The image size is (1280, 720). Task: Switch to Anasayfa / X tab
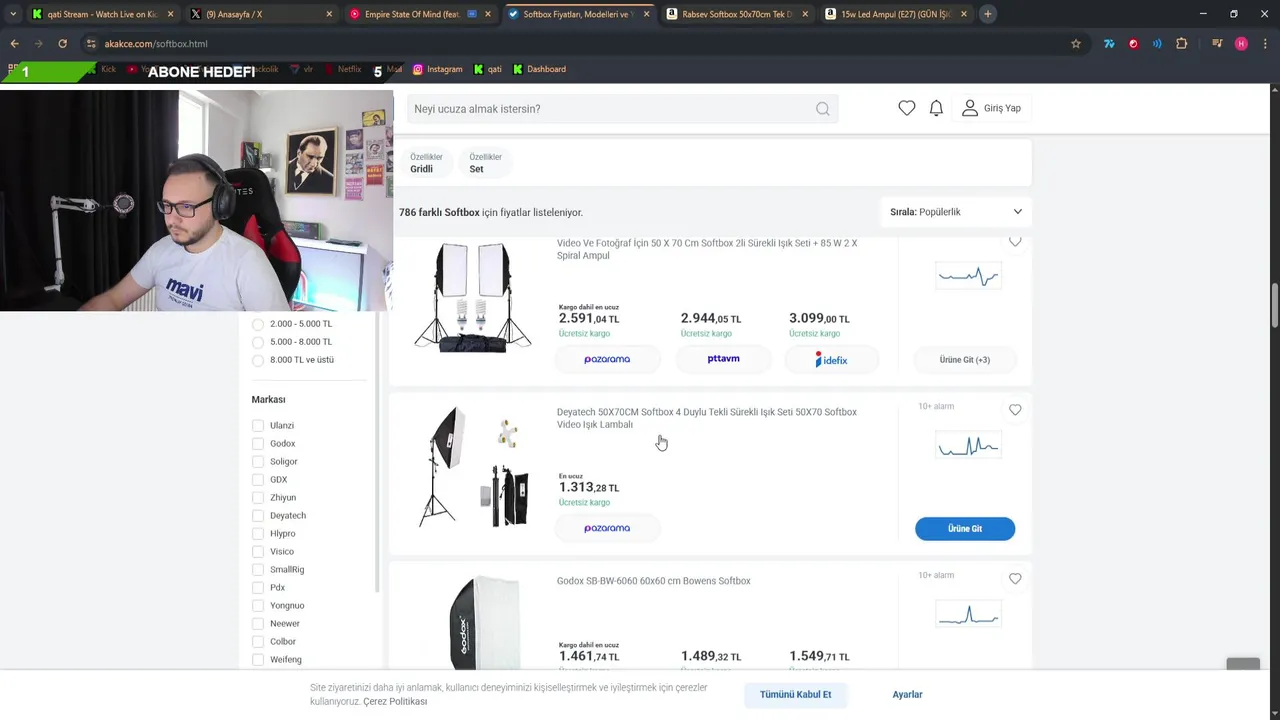click(x=261, y=14)
